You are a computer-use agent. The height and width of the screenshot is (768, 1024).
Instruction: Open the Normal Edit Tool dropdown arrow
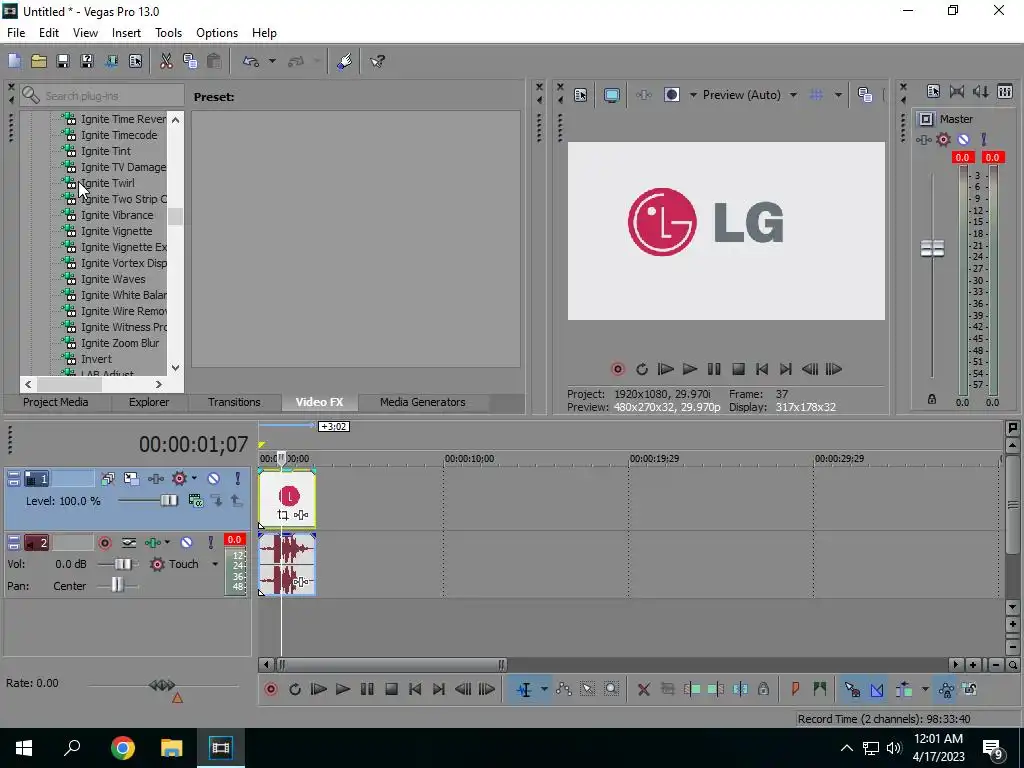[544, 690]
